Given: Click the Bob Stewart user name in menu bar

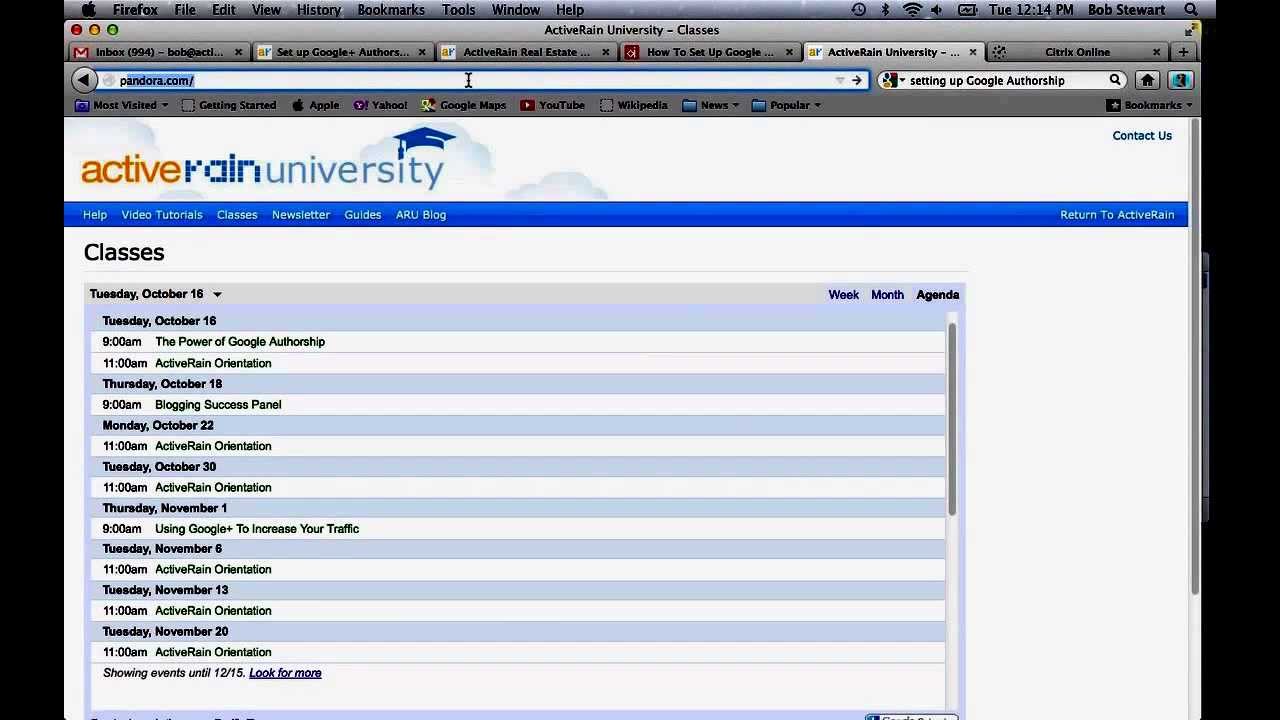Looking at the screenshot, I should (1126, 10).
